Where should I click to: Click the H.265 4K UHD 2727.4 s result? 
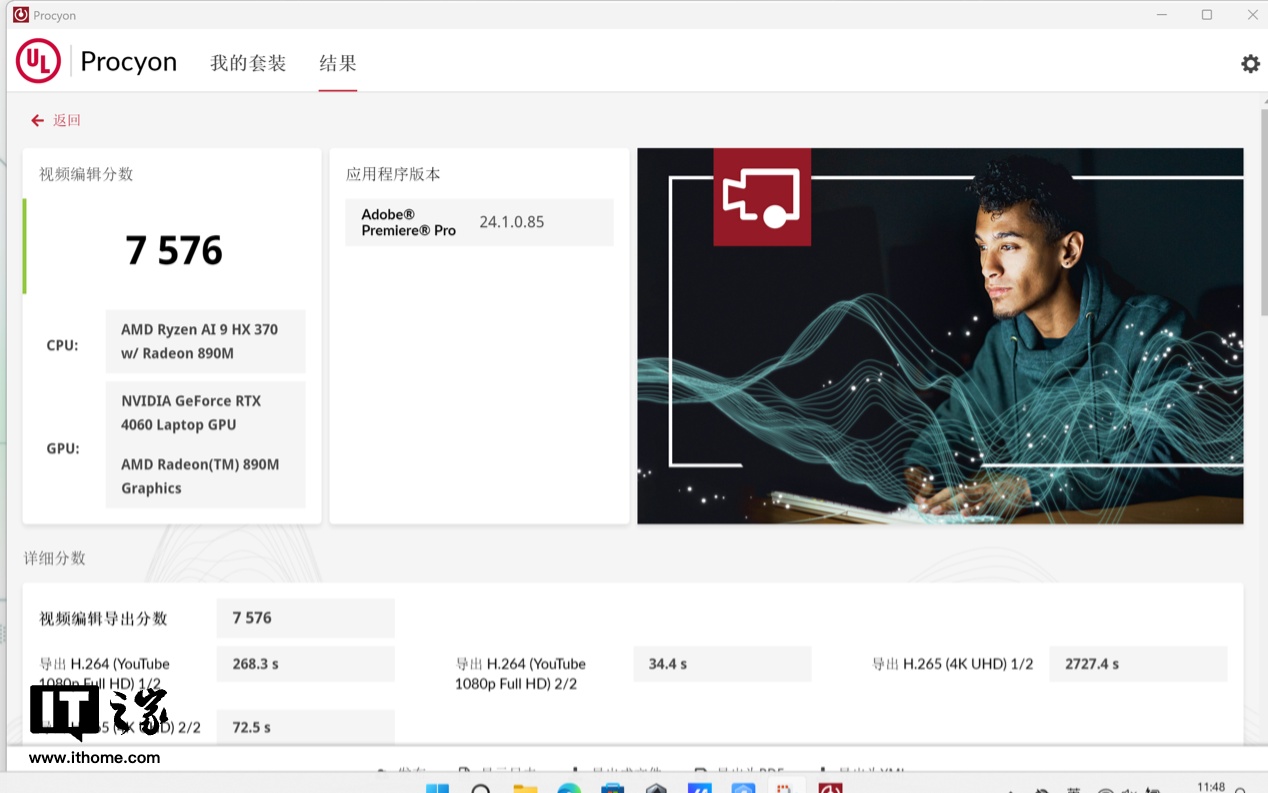tap(1137, 664)
